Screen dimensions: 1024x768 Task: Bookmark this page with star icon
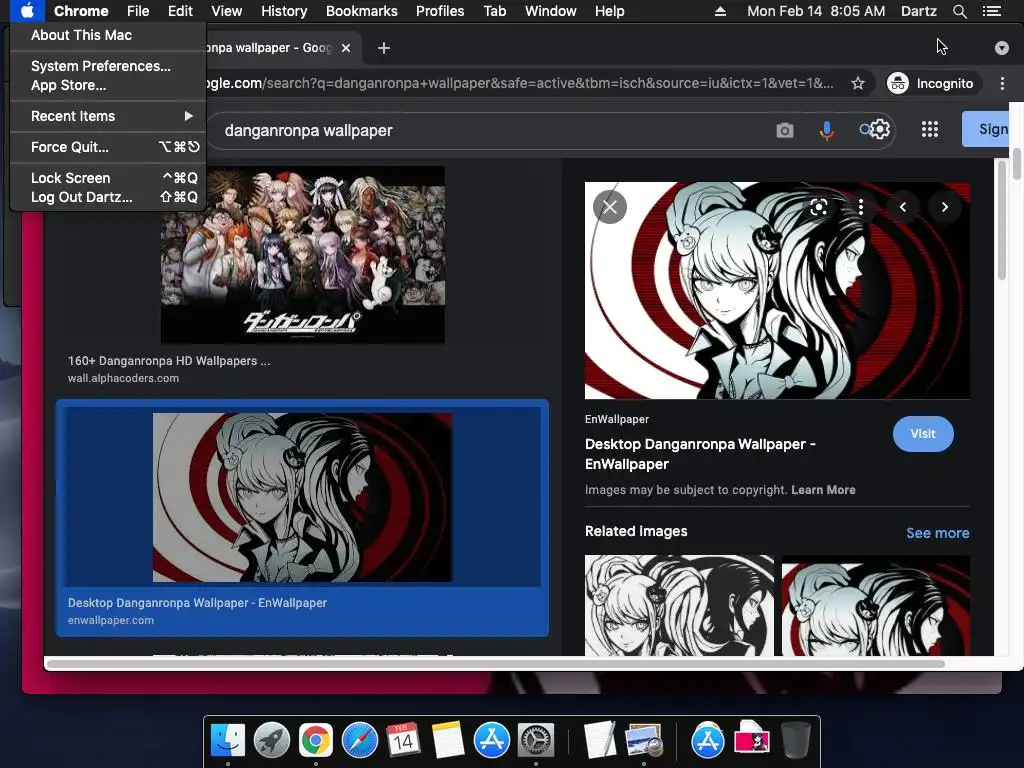click(x=857, y=83)
